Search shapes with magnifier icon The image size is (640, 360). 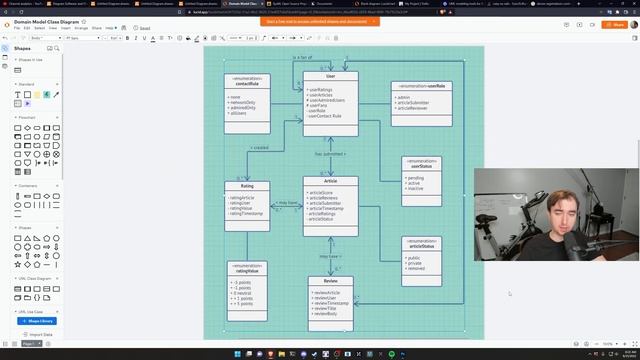point(57,48)
